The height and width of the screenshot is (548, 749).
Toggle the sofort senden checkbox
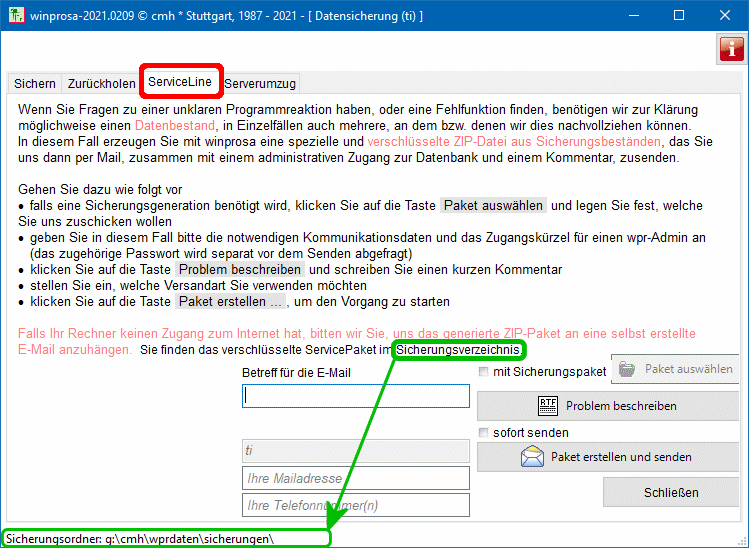click(x=485, y=433)
